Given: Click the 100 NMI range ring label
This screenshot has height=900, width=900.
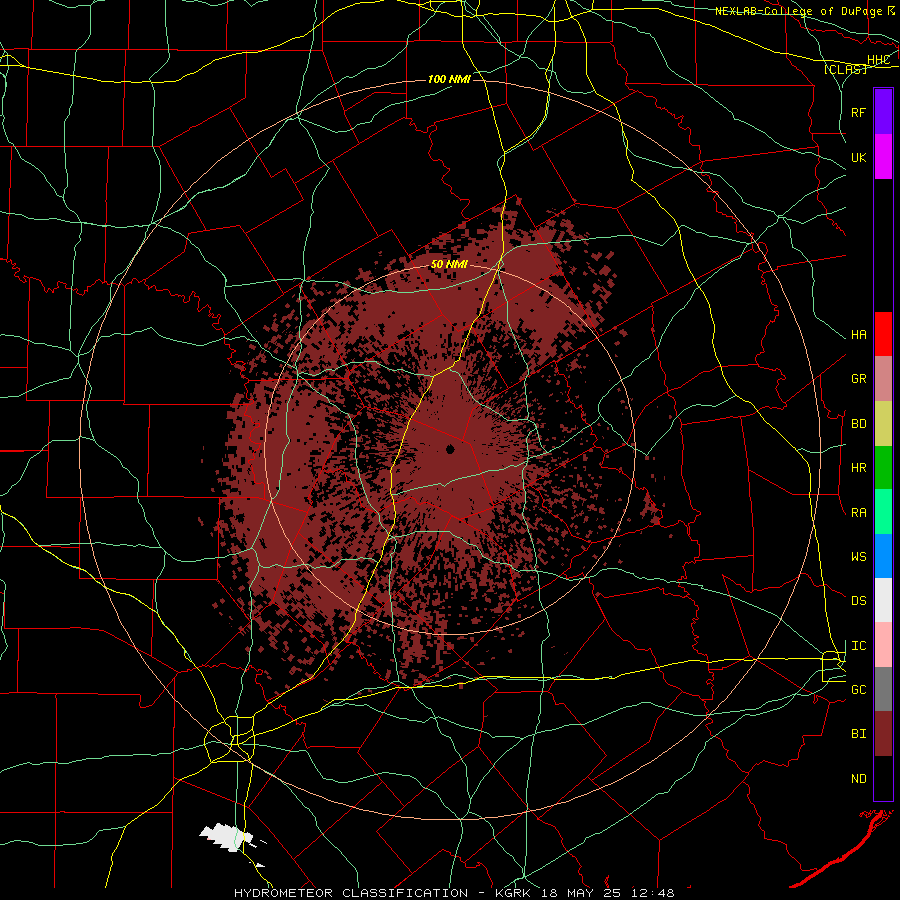Looking at the screenshot, I should (x=449, y=79).
